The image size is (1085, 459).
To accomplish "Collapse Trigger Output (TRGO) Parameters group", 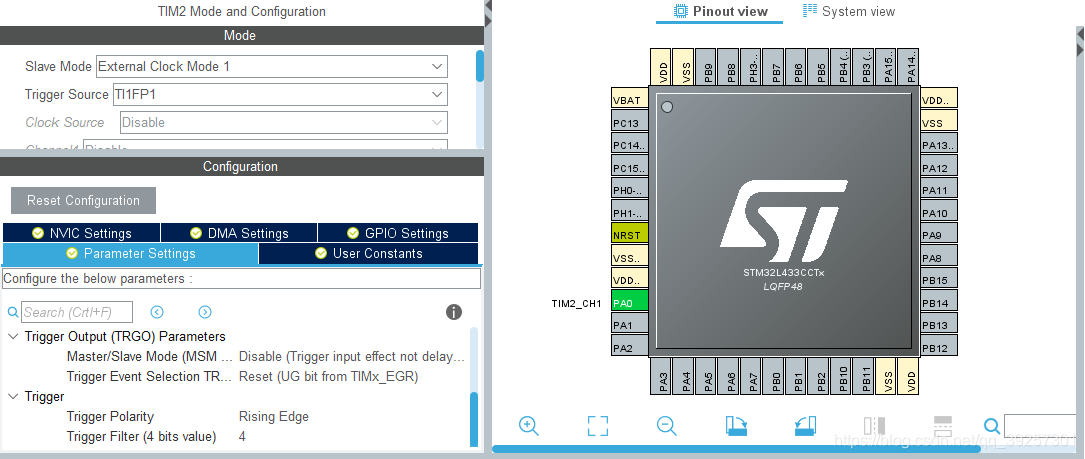I will [x=13, y=336].
